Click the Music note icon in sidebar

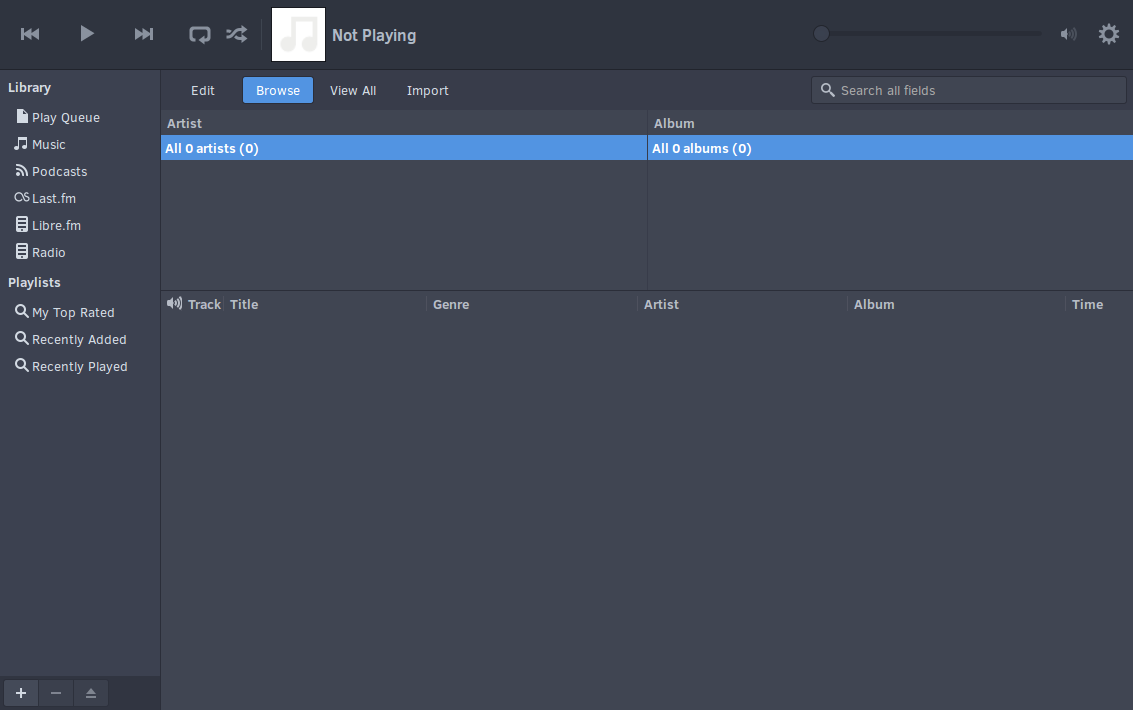point(21,144)
